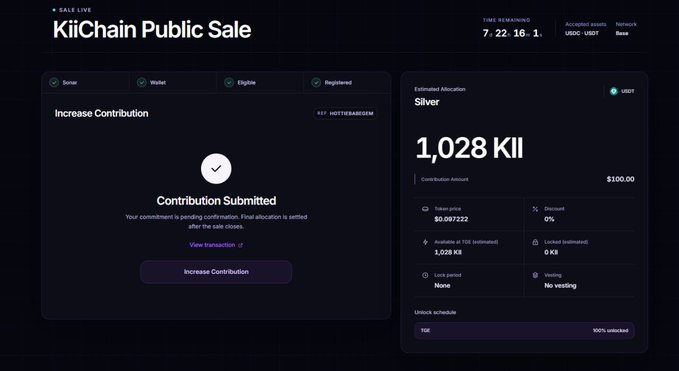
Task: Click the Registered step checkmark icon
Action: pyautogui.click(x=316, y=82)
